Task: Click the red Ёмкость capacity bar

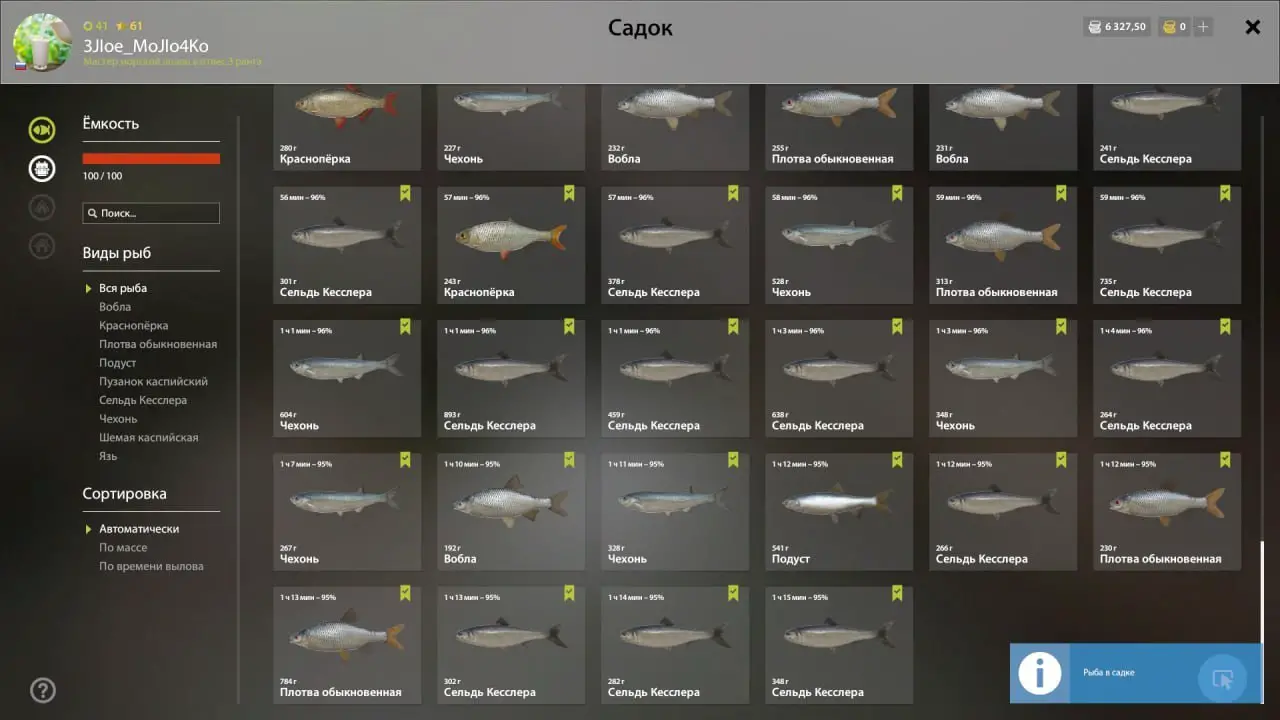Action: coord(151,158)
